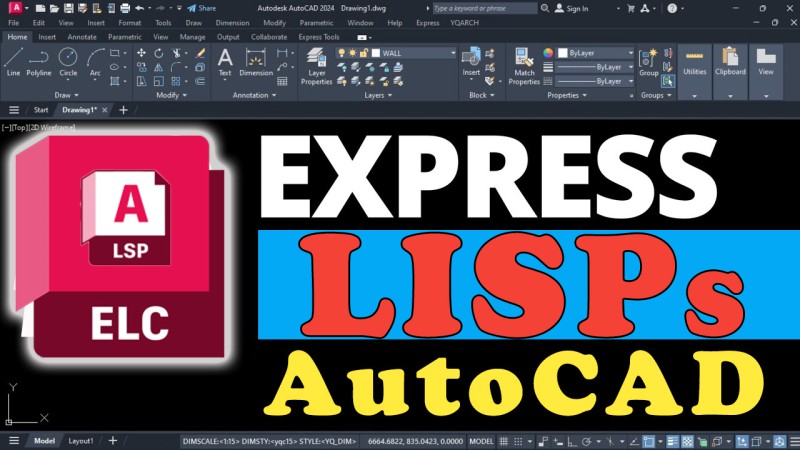Toggle drawing grid display in status bar
The width and height of the screenshot is (800, 450).
[504, 441]
